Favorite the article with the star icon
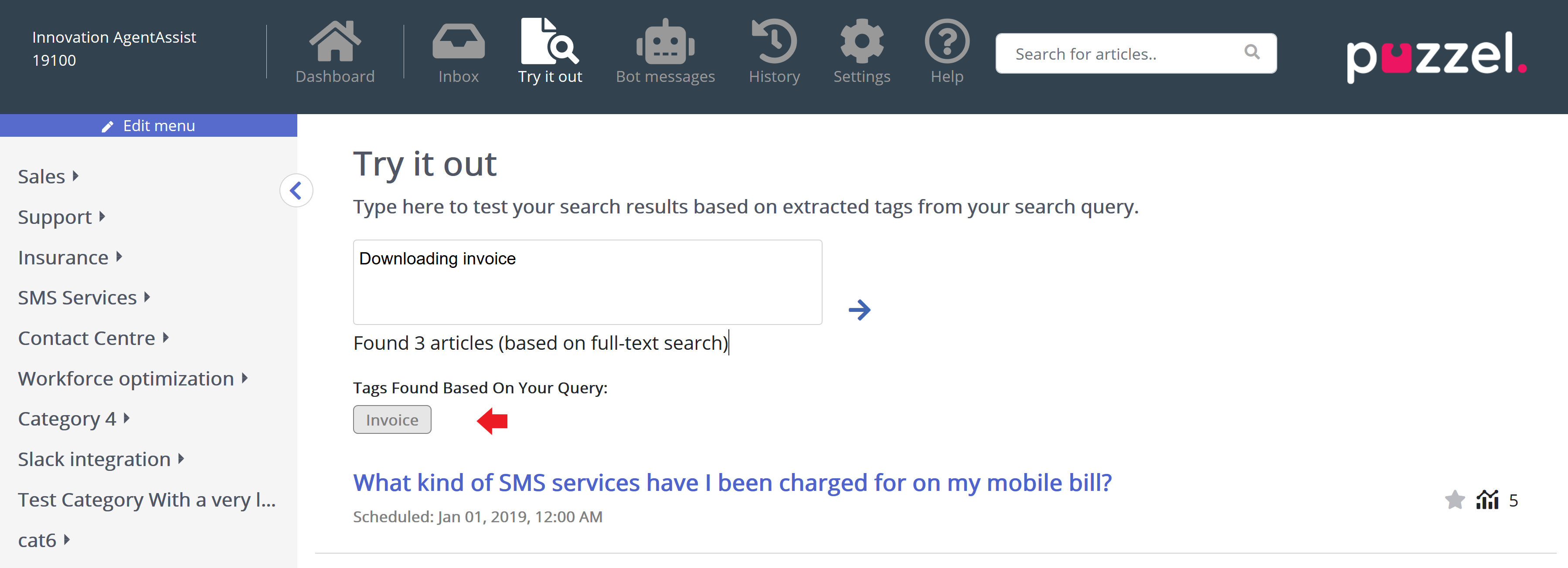The image size is (1568, 568). [1454, 500]
